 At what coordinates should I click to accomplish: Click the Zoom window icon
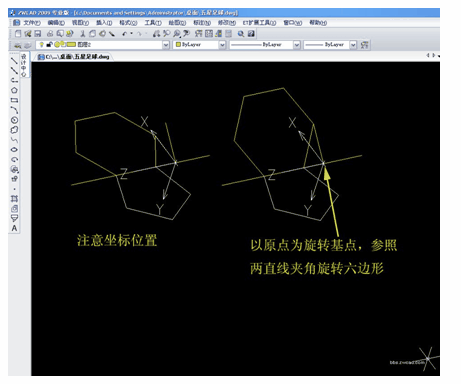[x=176, y=33]
